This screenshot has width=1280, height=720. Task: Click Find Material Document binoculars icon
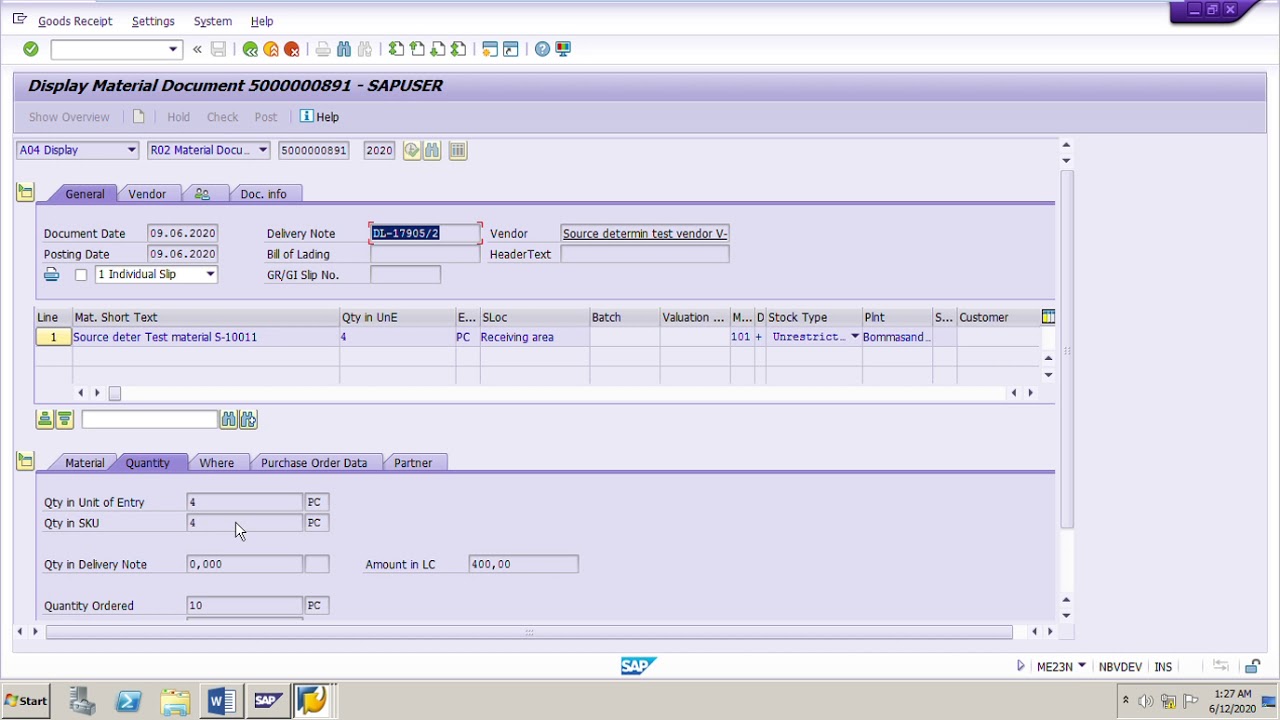(x=432, y=150)
